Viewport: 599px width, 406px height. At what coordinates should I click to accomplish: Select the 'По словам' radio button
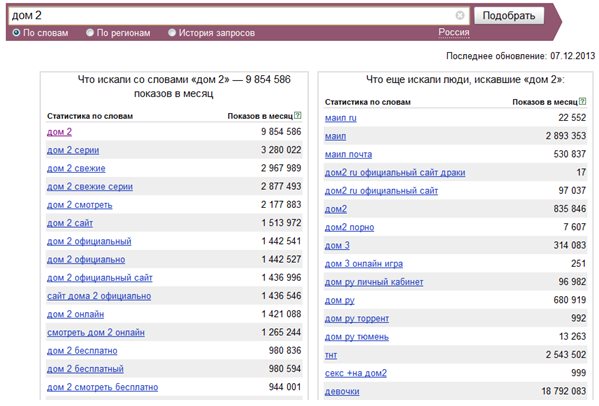point(16,33)
